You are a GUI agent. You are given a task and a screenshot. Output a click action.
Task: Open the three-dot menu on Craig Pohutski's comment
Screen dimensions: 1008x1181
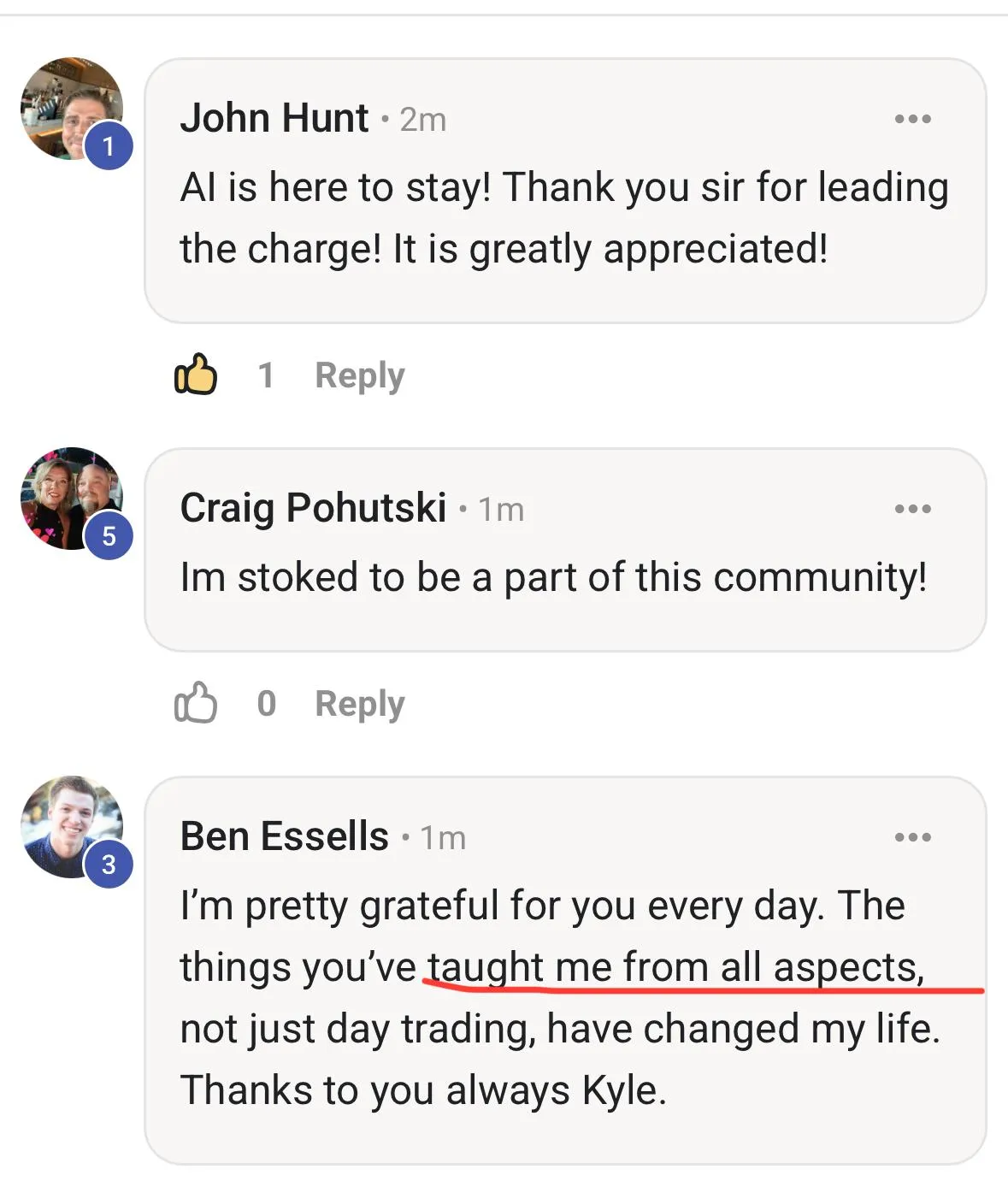click(912, 509)
